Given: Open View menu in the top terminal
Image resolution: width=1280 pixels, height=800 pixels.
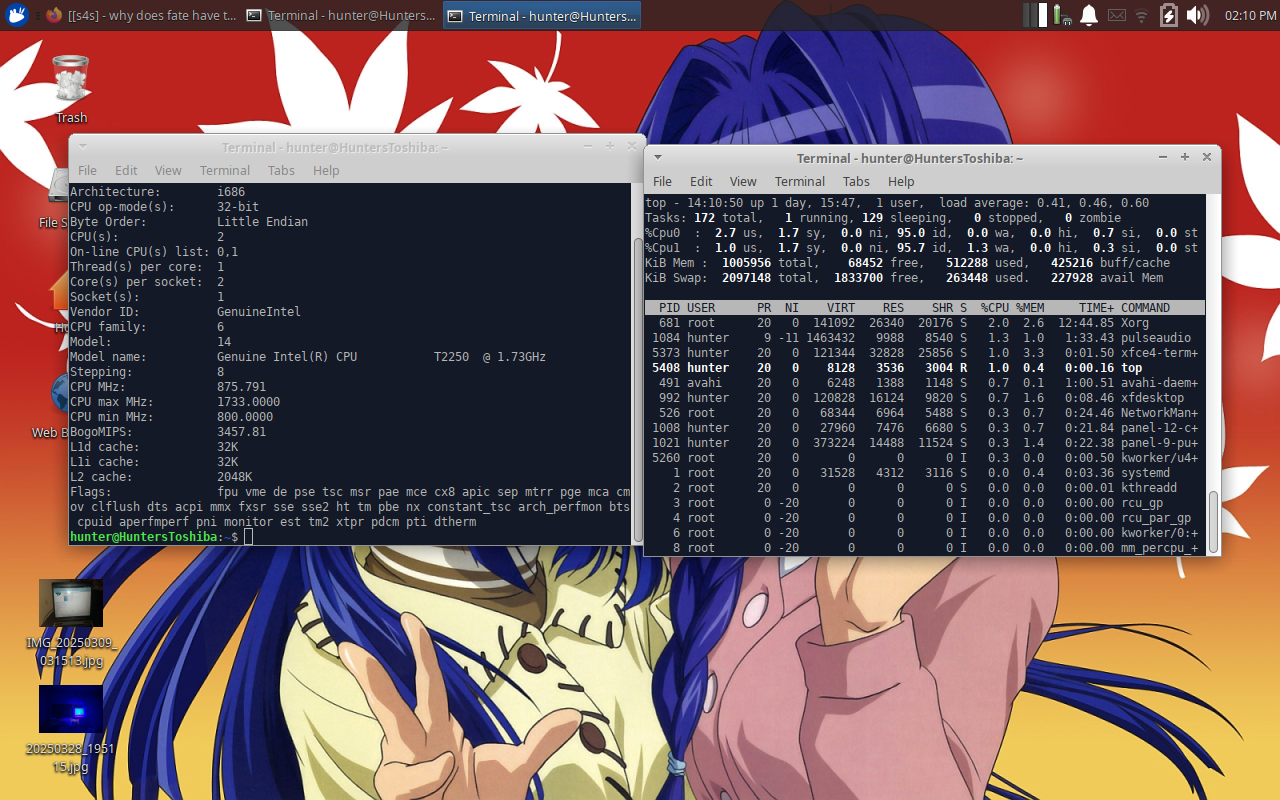Looking at the screenshot, I should click(x=743, y=181).
